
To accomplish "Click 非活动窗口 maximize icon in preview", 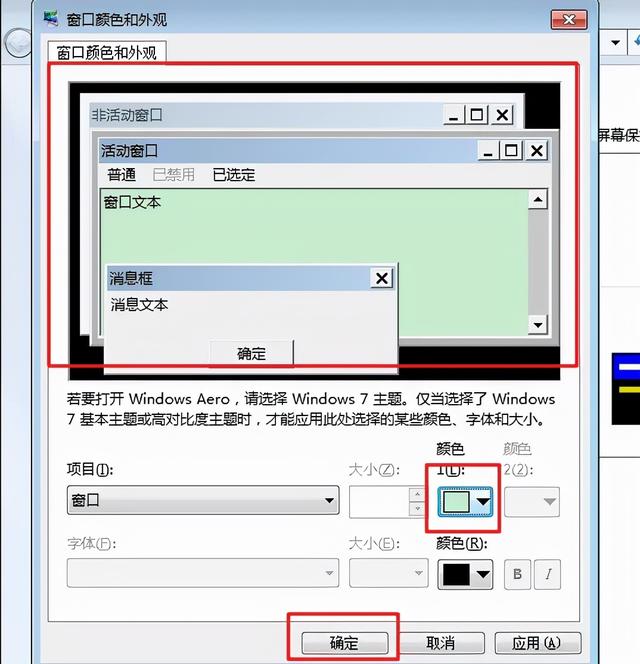I will tap(477, 115).
